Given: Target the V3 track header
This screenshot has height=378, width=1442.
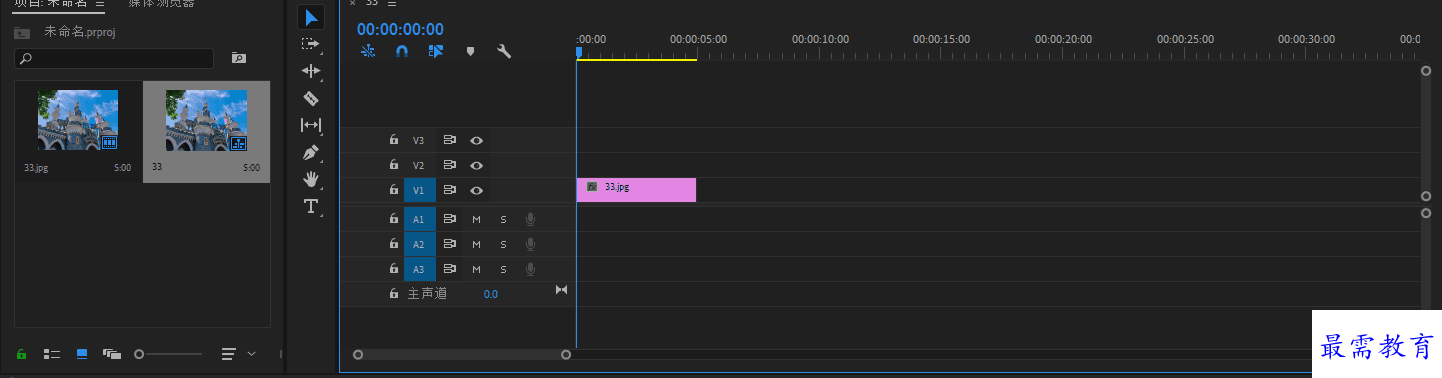Looking at the screenshot, I should click(419, 140).
